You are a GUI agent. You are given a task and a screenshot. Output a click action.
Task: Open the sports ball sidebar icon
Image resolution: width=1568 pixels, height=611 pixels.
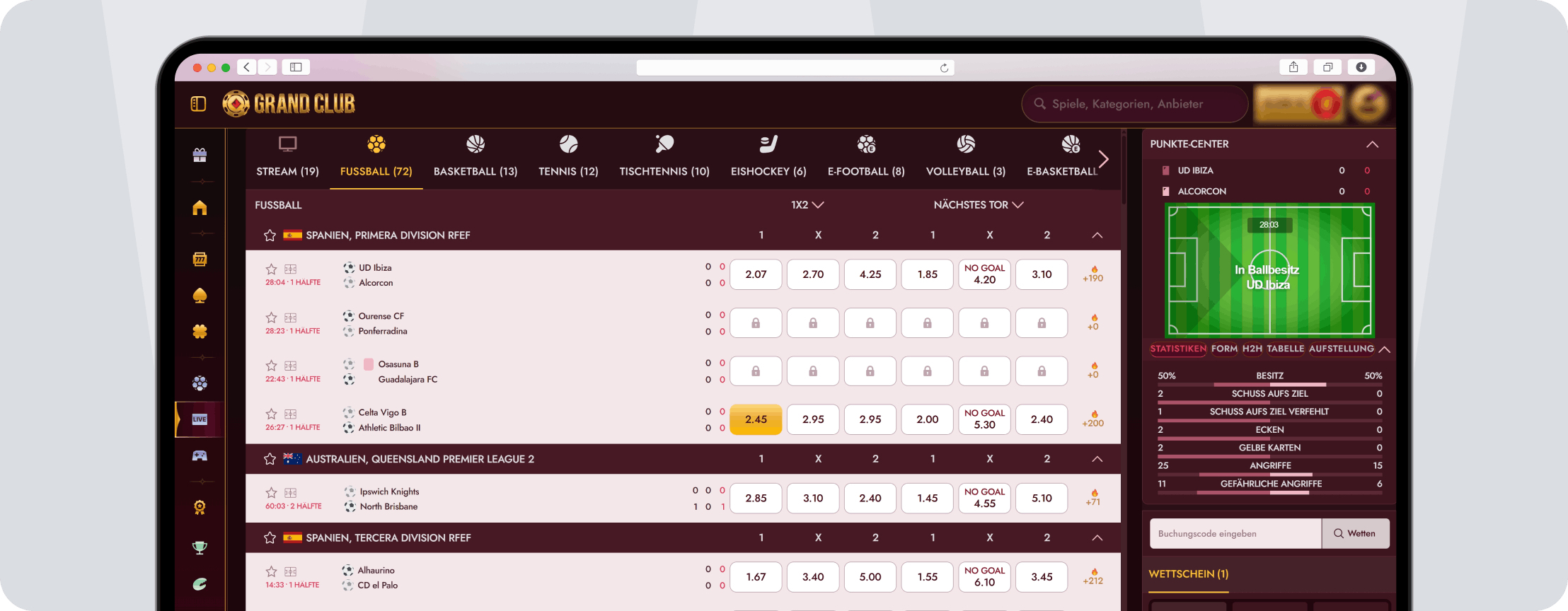[200, 383]
